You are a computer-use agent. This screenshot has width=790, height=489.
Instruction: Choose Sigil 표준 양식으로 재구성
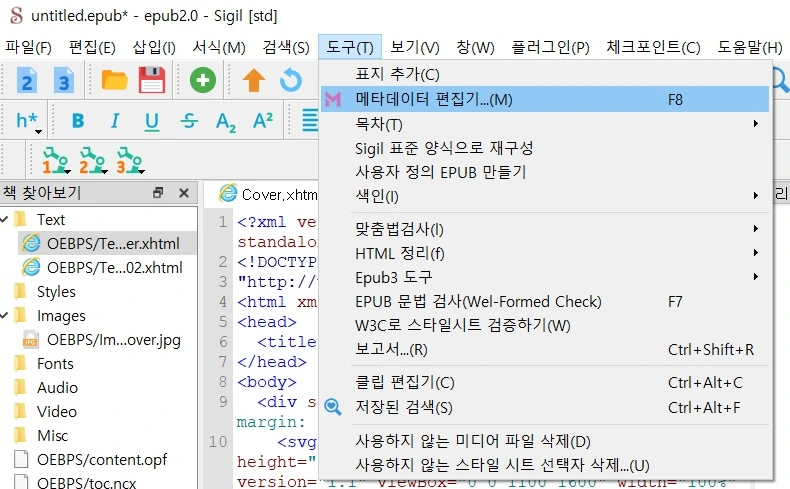[x=545, y=148]
